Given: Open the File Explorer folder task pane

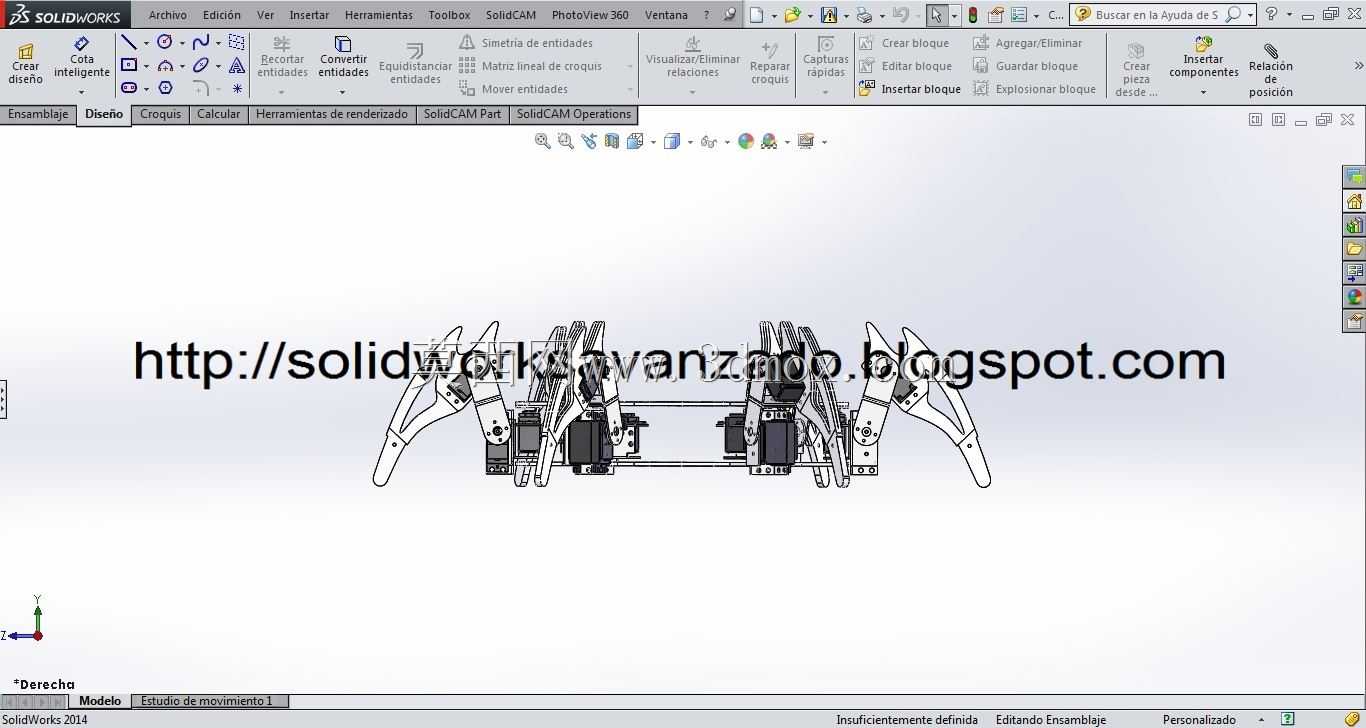Looking at the screenshot, I should pyautogui.click(x=1355, y=249).
